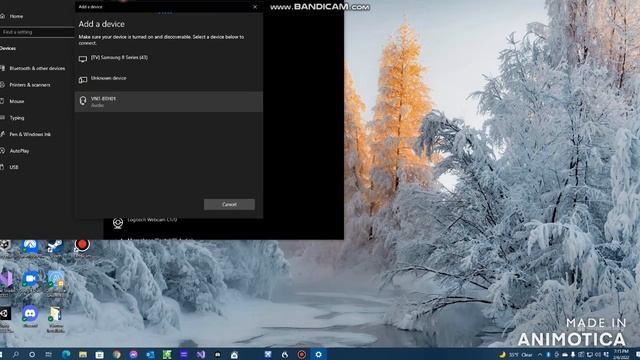Screen dimensions: 640x360
Task: Click the Logitech Webcam device entry
Action: [152, 220]
